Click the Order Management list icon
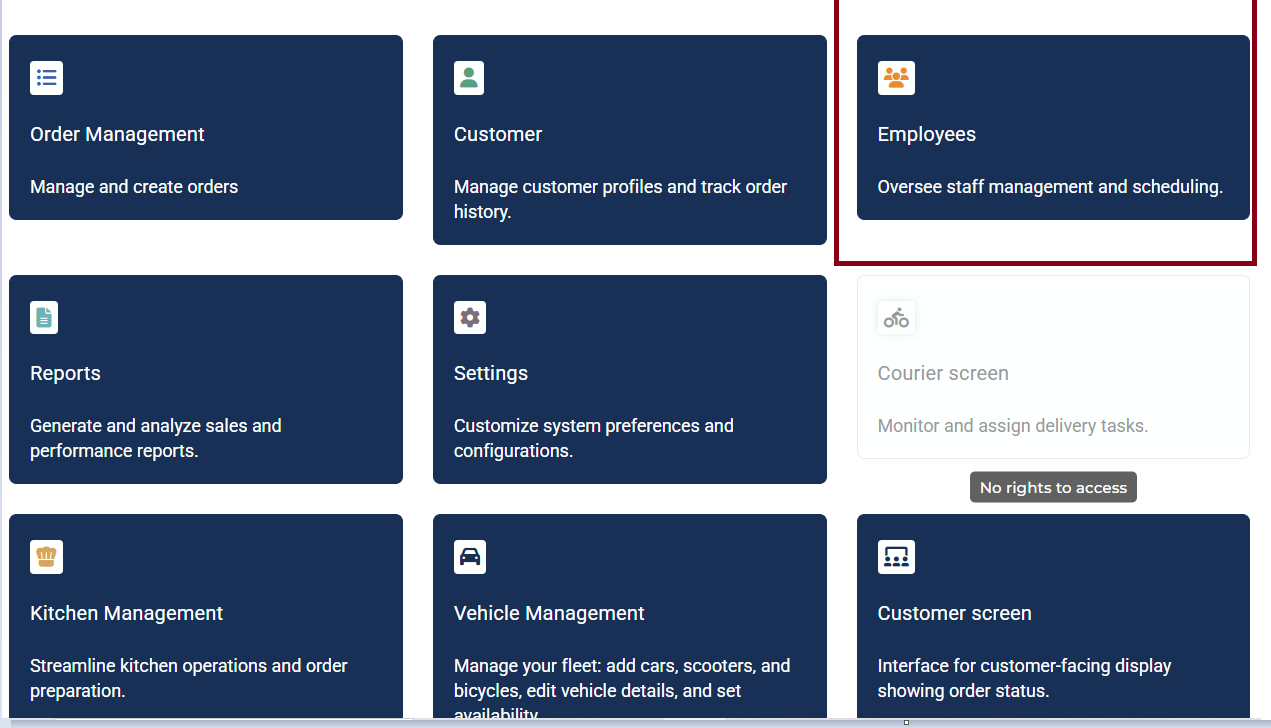 [x=46, y=78]
